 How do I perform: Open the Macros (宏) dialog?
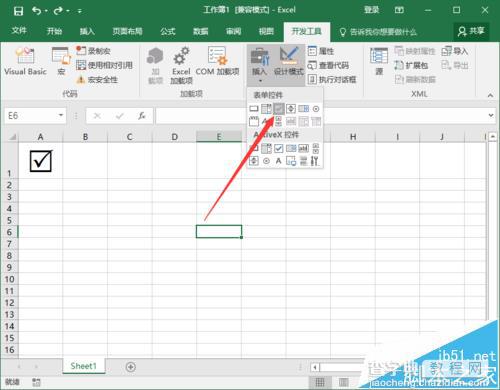pos(61,61)
